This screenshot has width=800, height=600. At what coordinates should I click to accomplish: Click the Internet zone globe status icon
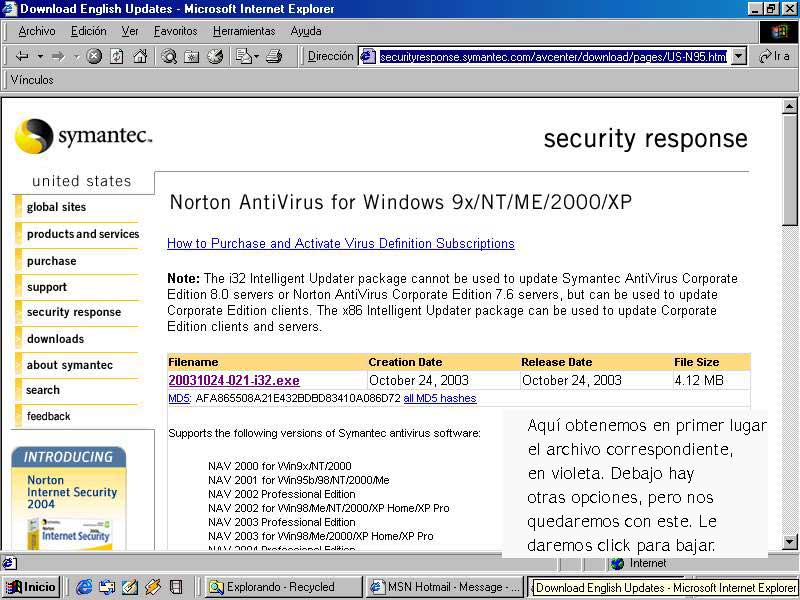click(617, 563)
